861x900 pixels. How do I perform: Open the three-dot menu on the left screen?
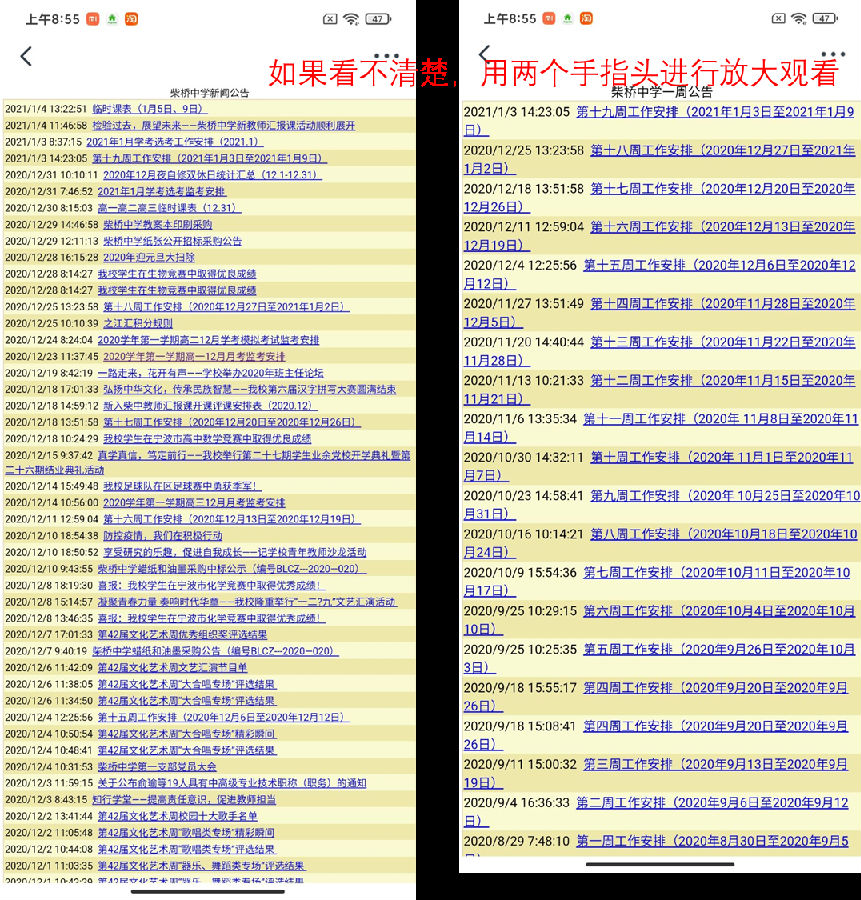386,56
